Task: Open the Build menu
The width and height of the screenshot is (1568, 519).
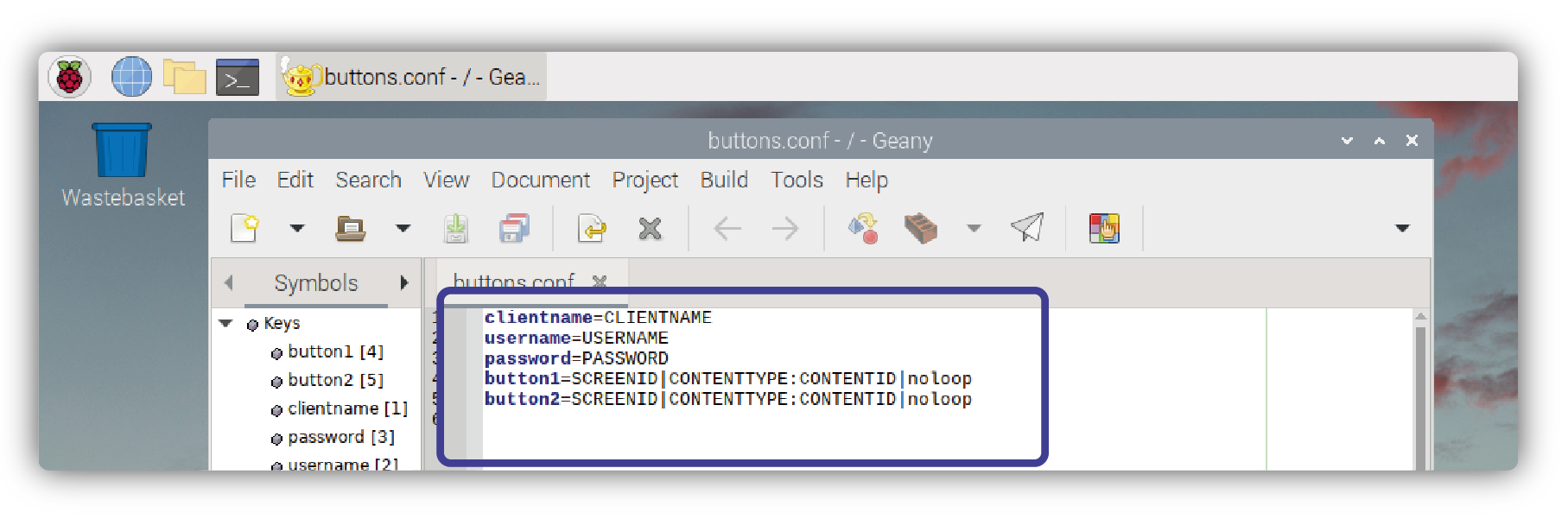Action: pyautogui.click(x=723, y=180)
